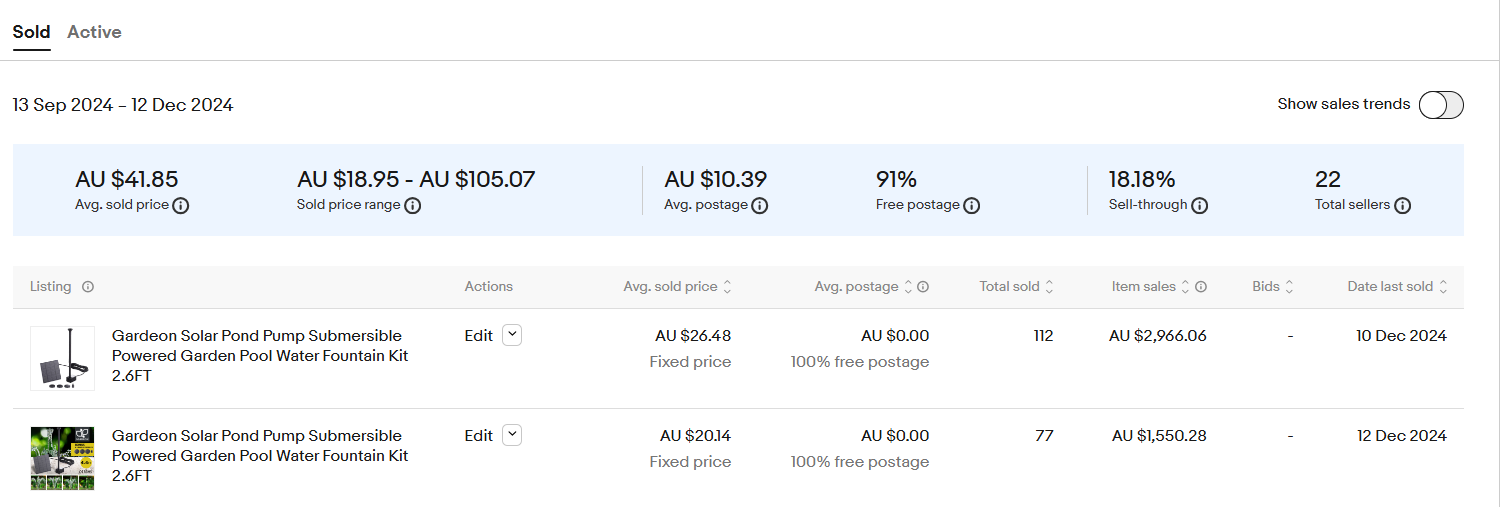Viewport: 1501px width, 507px height.
Task: Click info icon next to Listing header
Action: click(88, 287)
